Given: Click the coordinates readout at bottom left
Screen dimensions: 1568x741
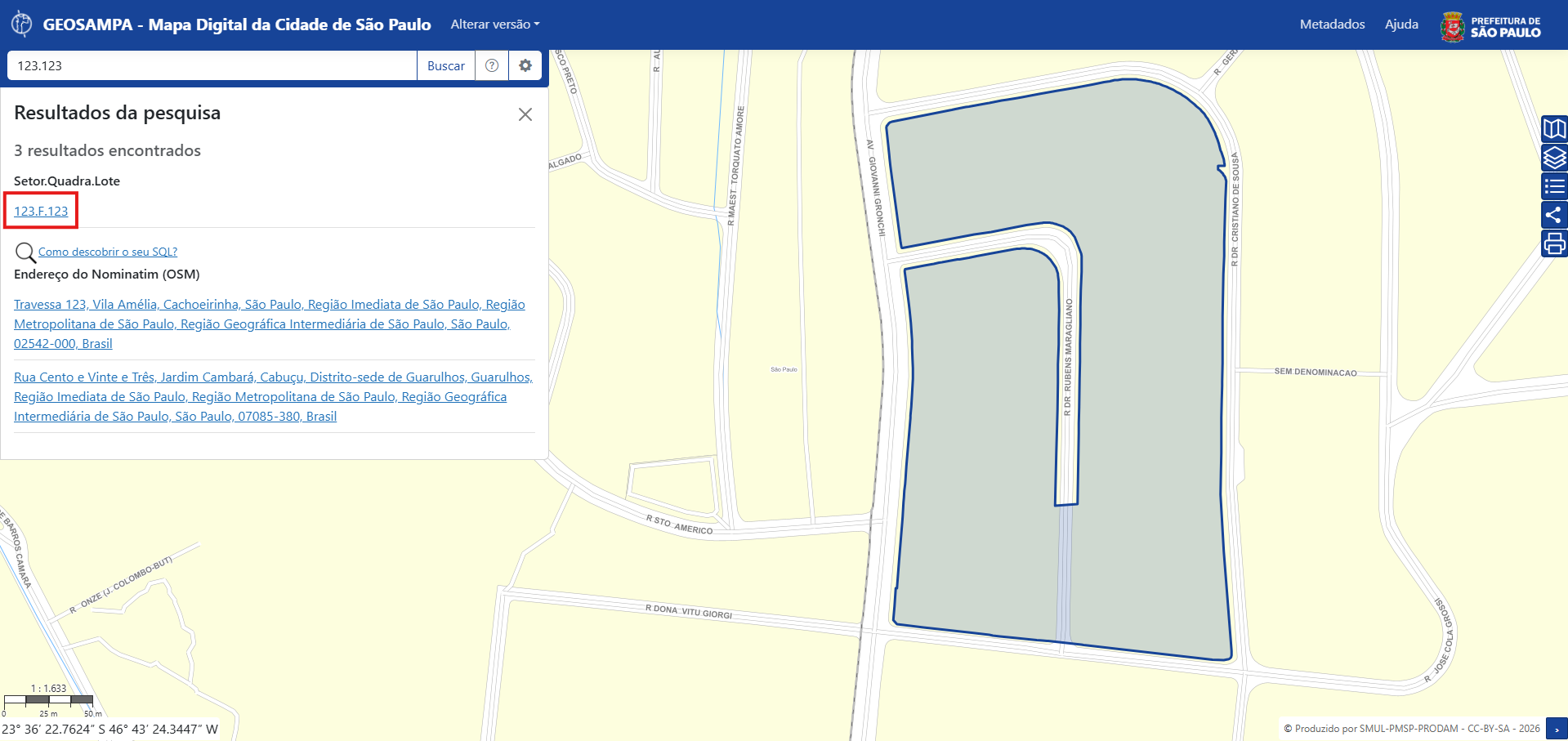Looking at the screenshot, I should tap(109, 729).
